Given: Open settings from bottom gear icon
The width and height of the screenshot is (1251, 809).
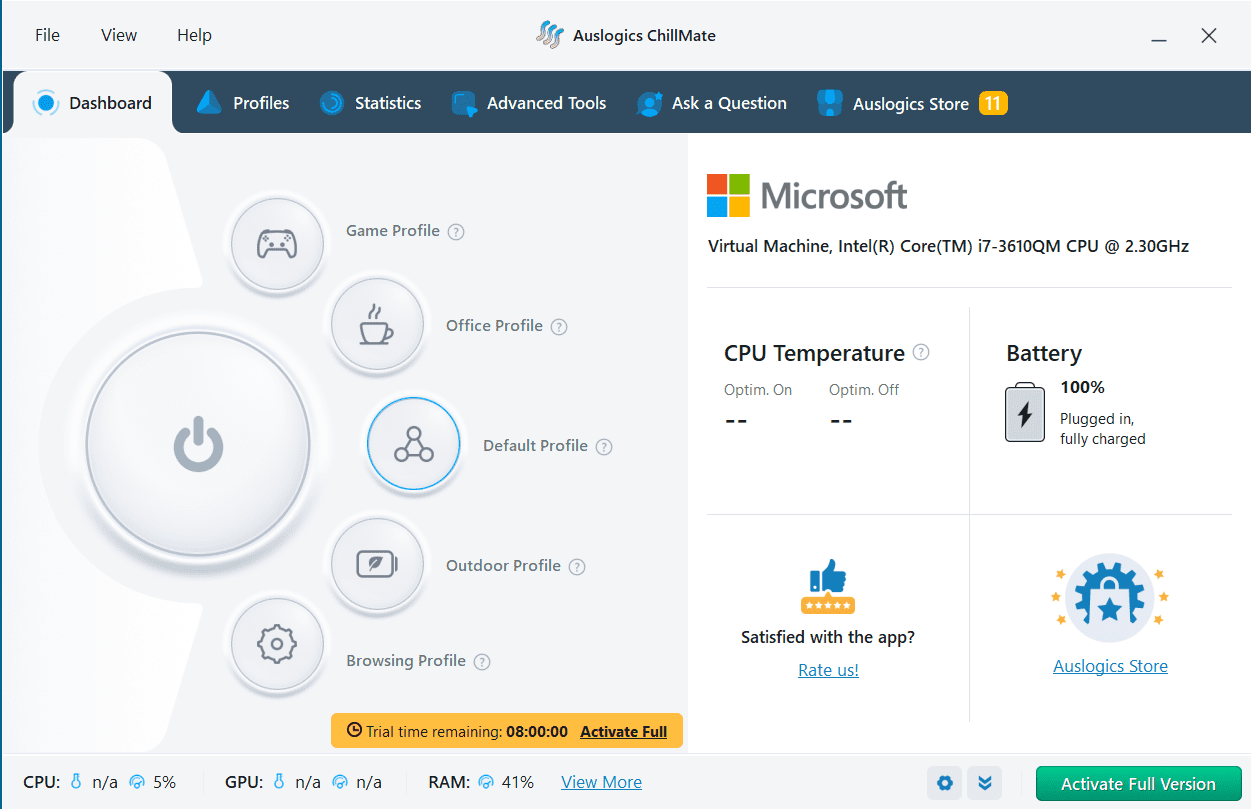Looking at the screenshot, I should 945,783.
